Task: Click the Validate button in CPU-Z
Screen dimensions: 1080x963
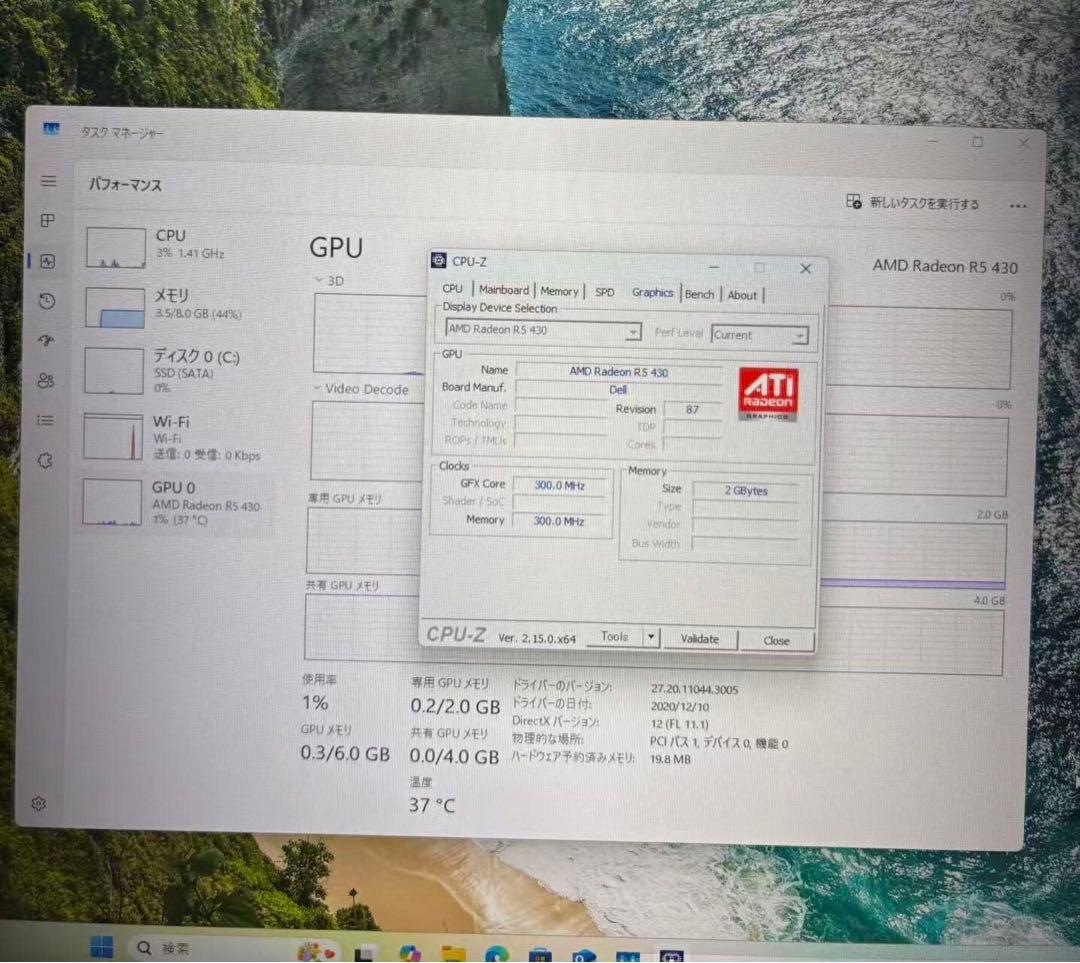Action: tap(700, 639)
